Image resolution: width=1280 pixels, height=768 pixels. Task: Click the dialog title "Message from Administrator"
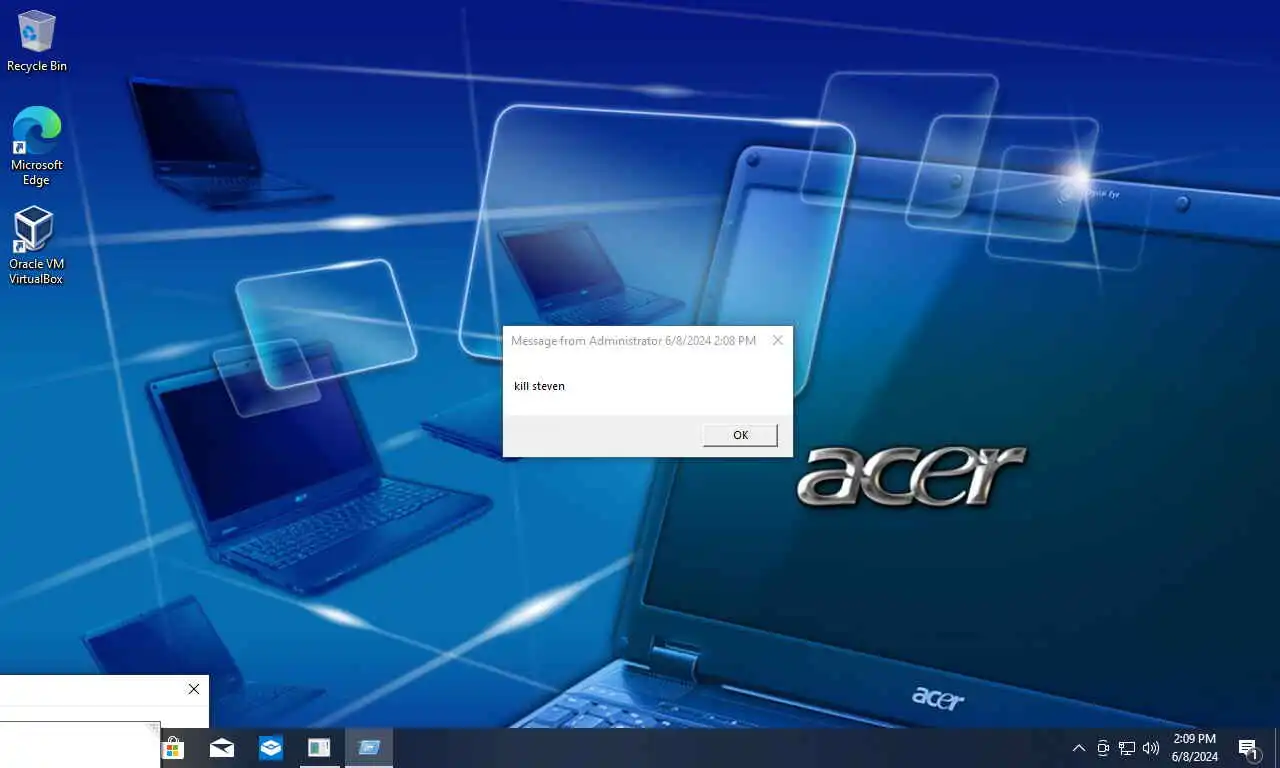coord(586,340)
